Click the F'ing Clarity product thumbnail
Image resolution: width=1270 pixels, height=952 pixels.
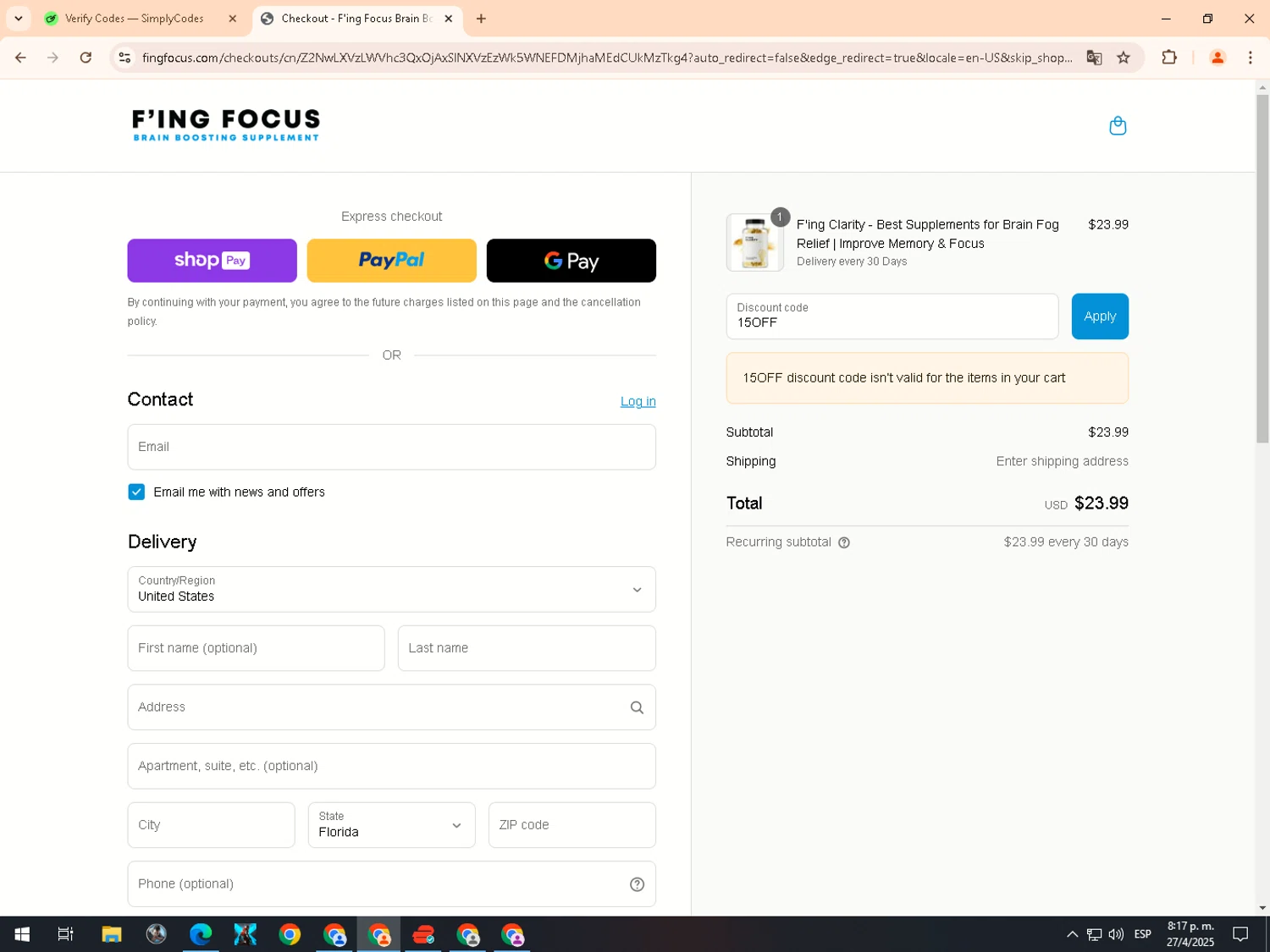point(754,243)
